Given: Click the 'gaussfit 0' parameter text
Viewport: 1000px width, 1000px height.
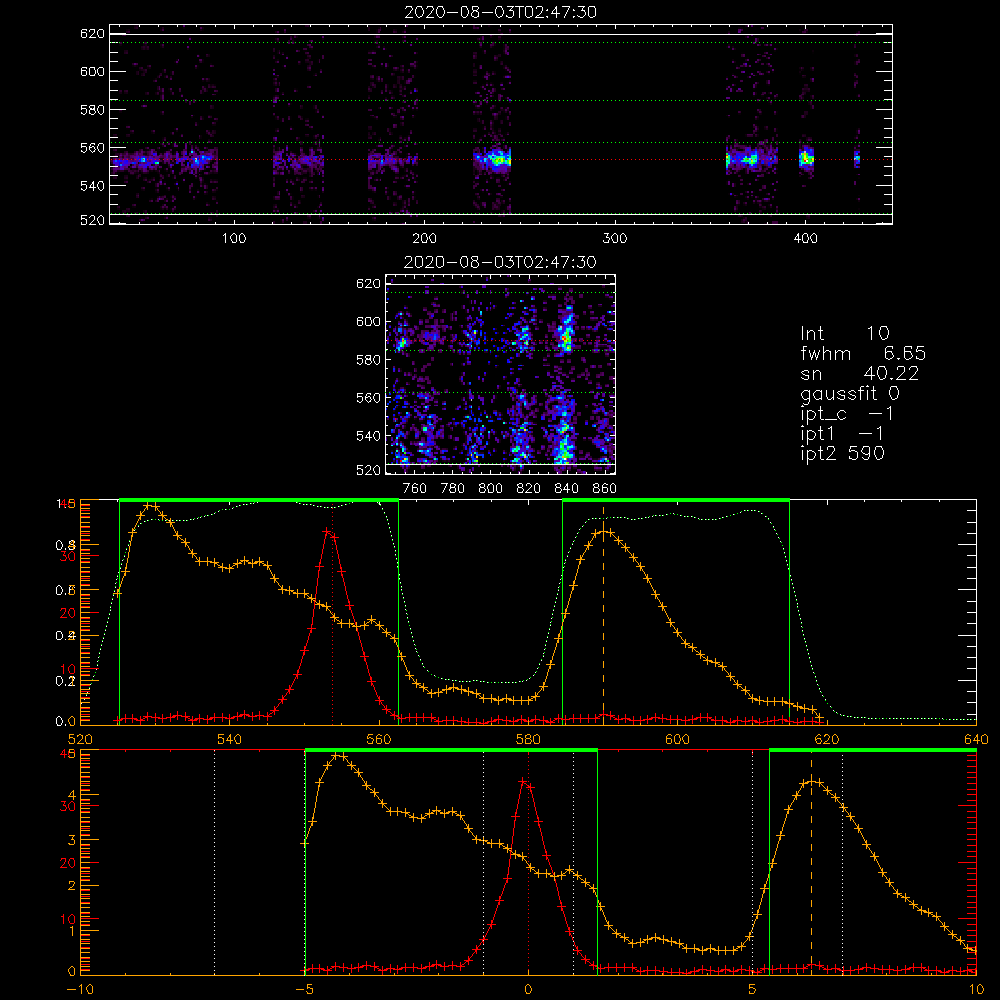Looking at the screenshot, I should pos(850,393).
